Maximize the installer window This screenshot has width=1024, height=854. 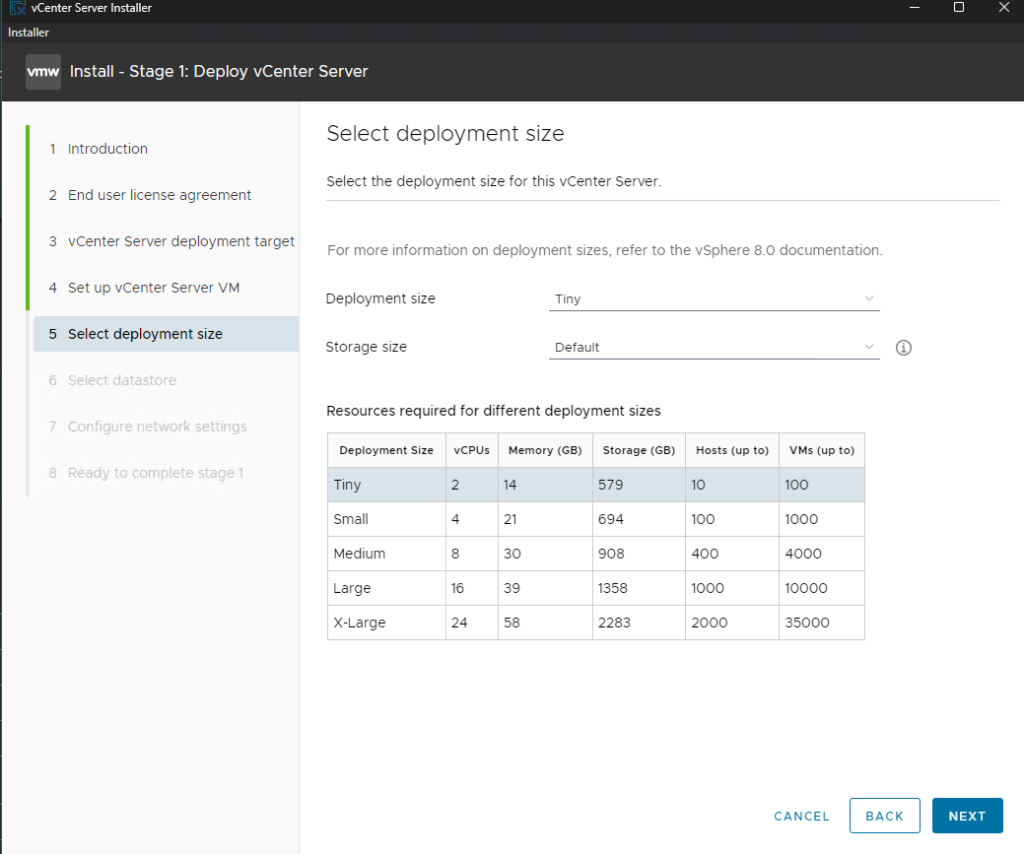point(958,8)
